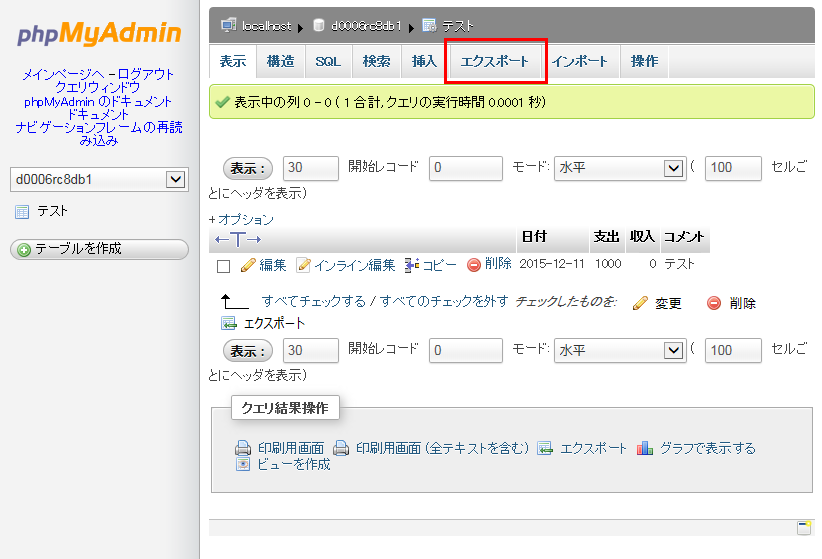The width and height of the screenshot is (822, 559).
Task: Click the 編集 link in the row
Action: [x=273, y=265]
